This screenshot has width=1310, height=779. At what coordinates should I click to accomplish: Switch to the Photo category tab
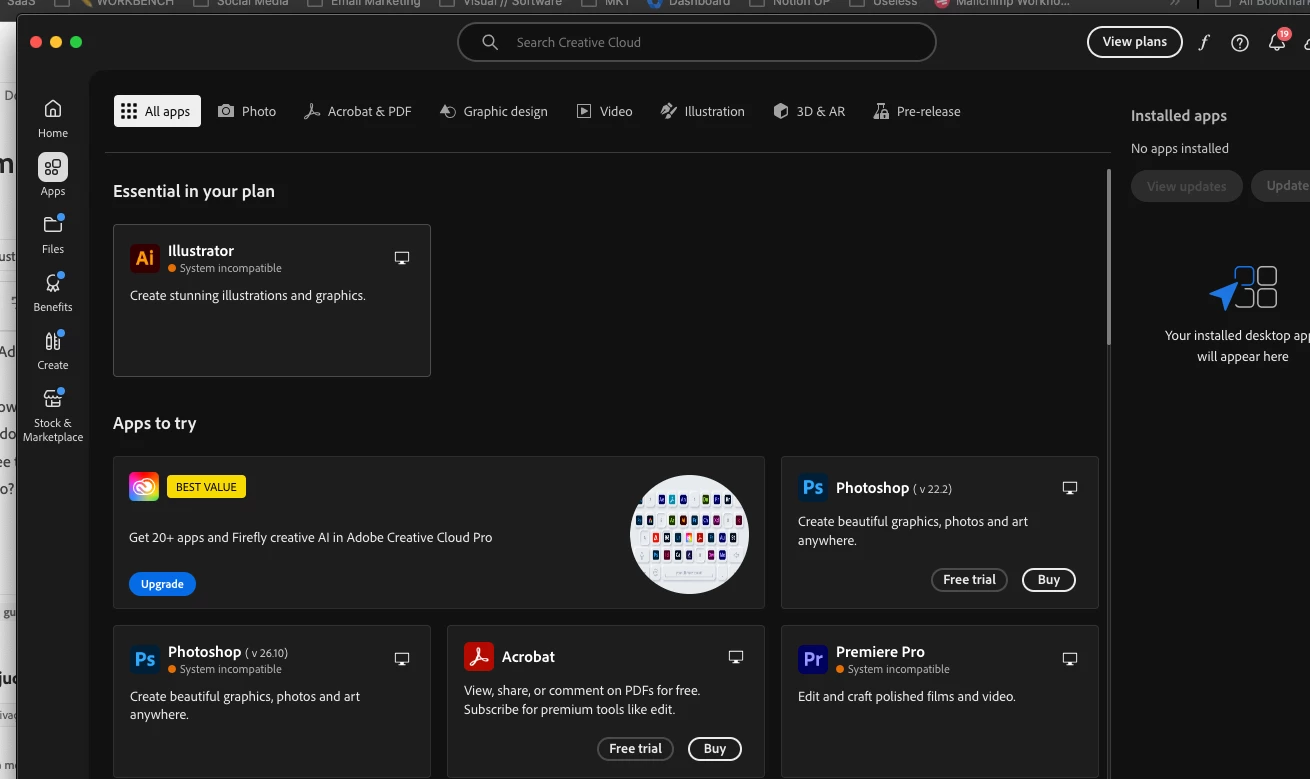tap(247, 111)
